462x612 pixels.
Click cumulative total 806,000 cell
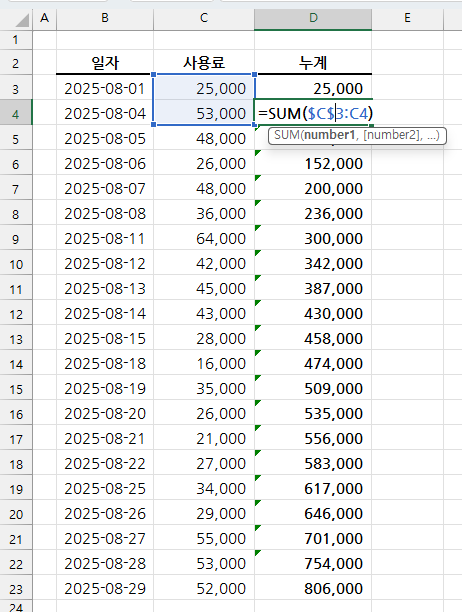pyautogui.click(x=313, y=588)
